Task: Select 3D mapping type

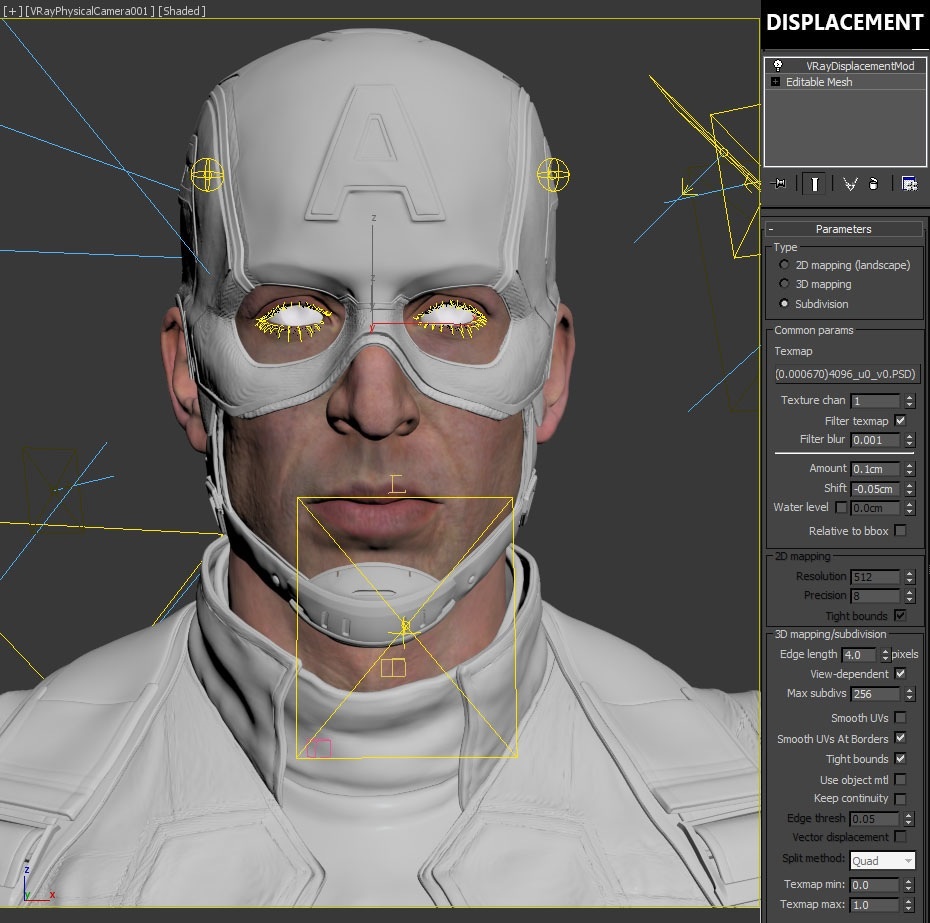Action: click(784, 284)
